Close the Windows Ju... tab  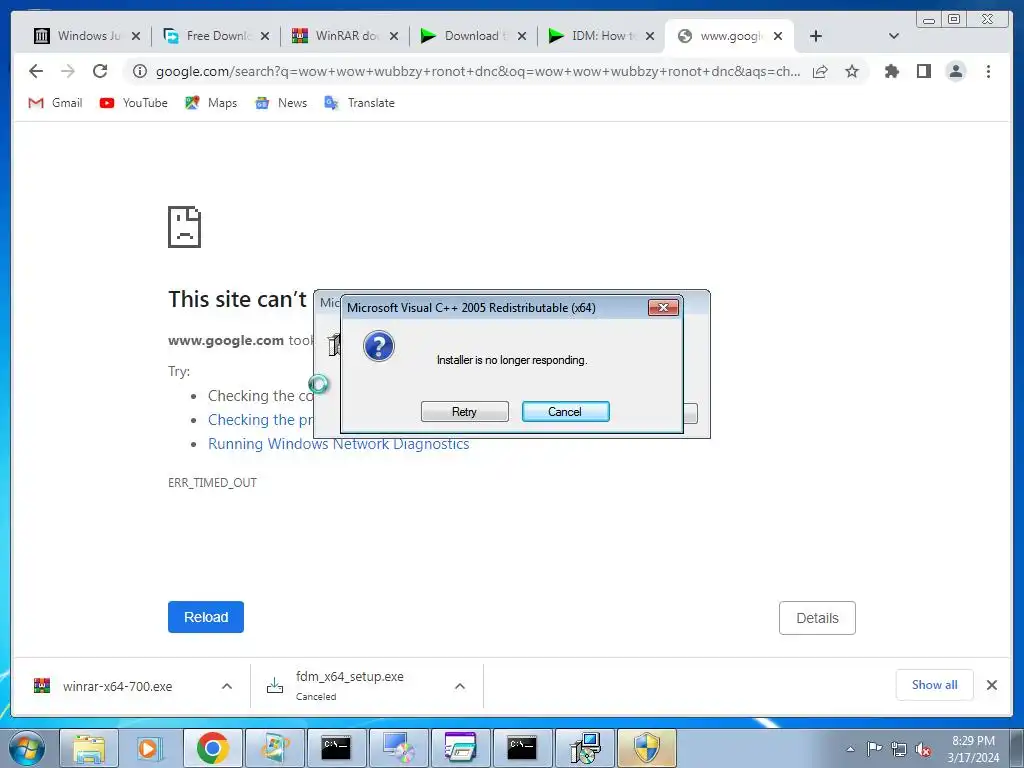pos(136,36)
